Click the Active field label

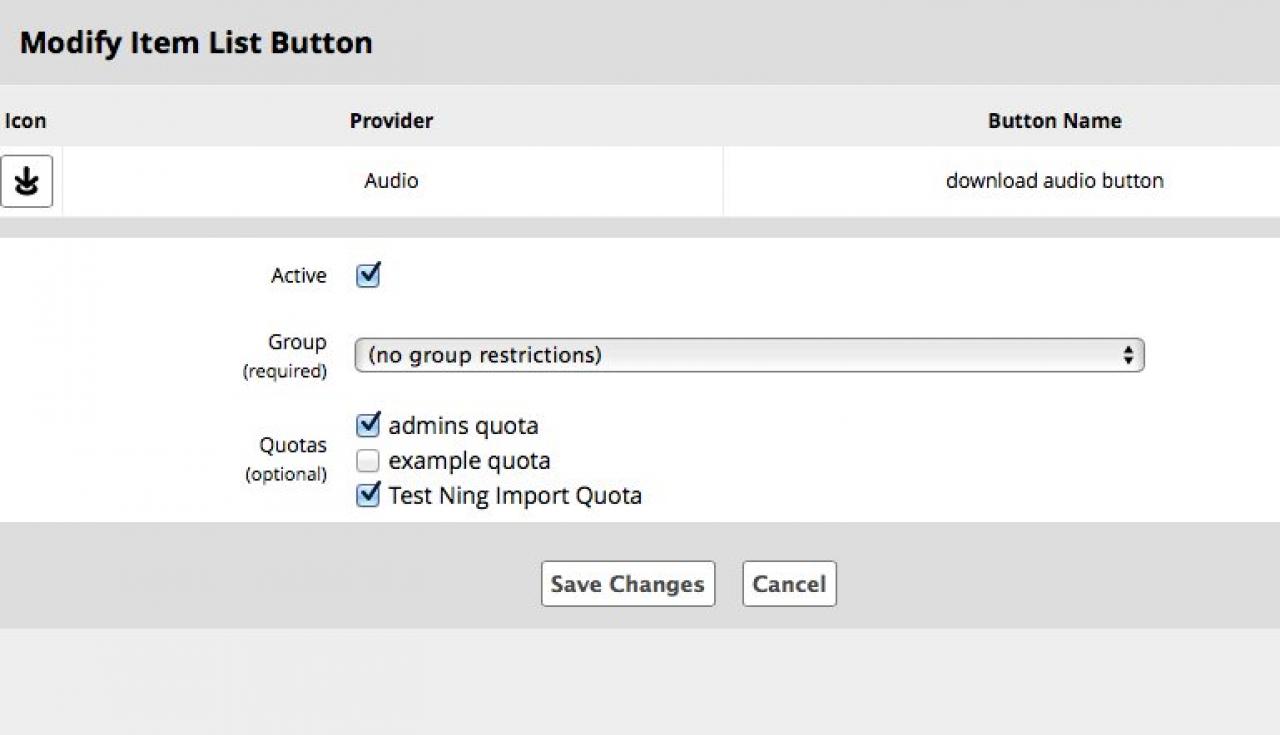point(298,276)
